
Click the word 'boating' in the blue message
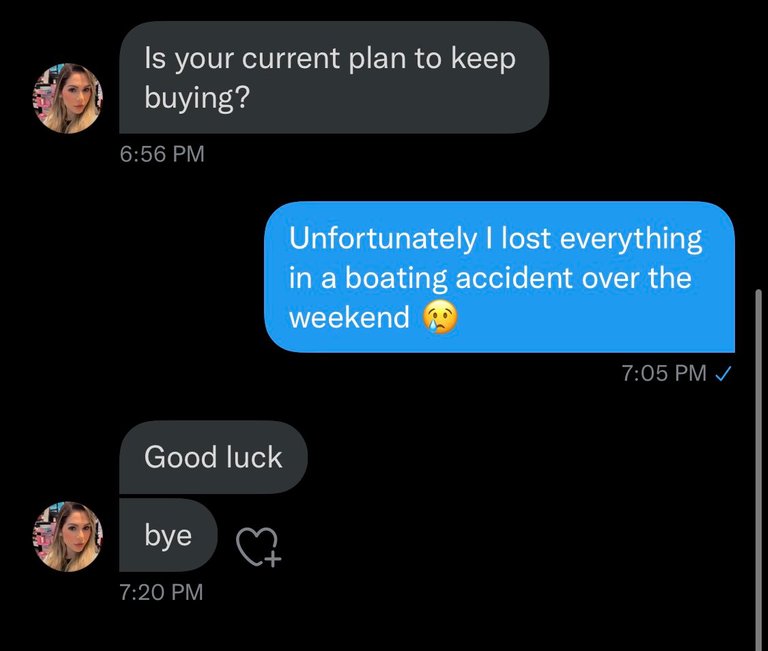(x=396, y=278)
